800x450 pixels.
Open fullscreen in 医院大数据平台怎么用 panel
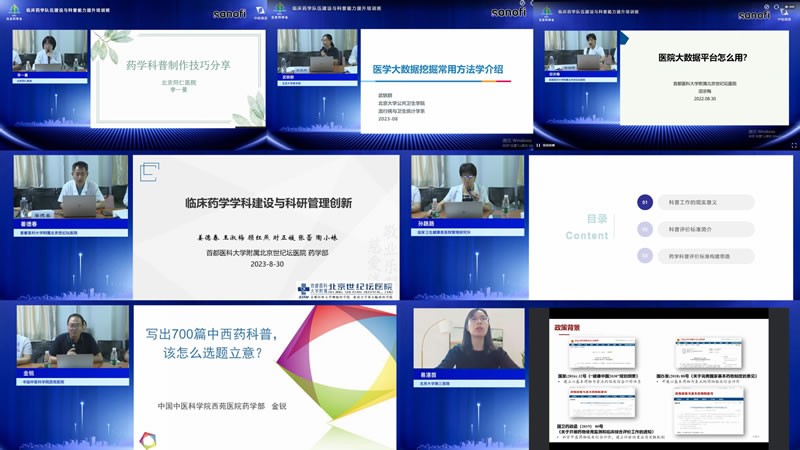click(x=794, y=145)
